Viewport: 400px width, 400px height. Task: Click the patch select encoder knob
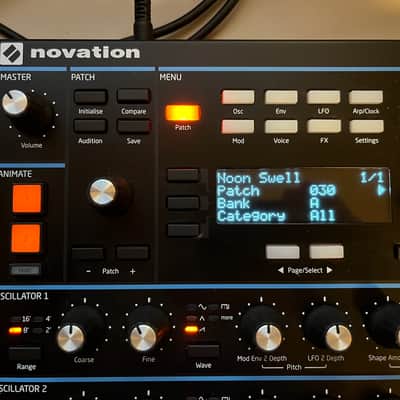point(103,192)
